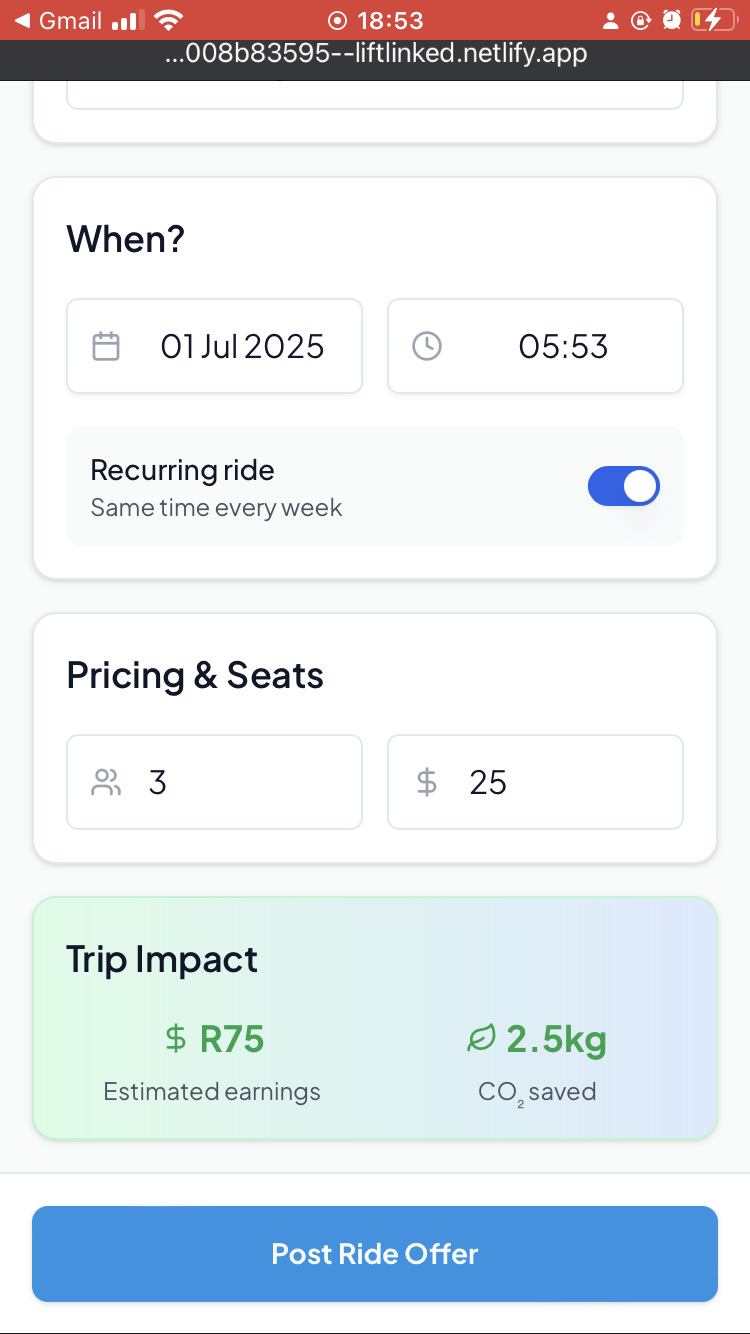Click the clock icon in time field
This screenshot has width=750, height=1334.
click(x=427, y=347)
